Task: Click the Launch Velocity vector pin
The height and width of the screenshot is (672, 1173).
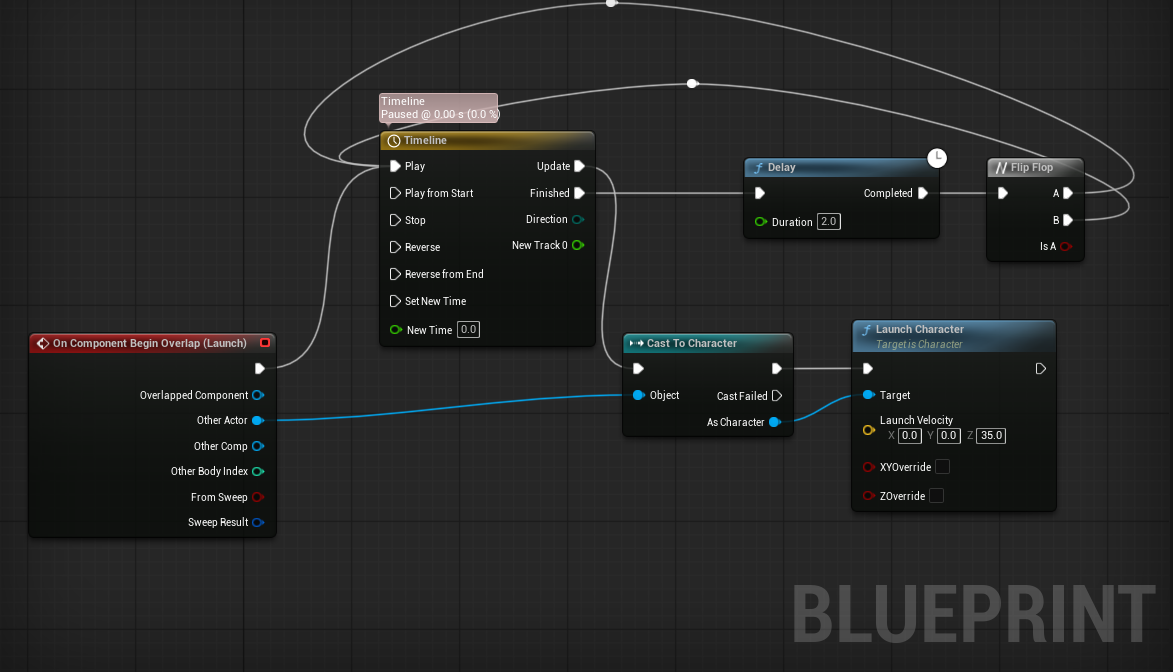Action: pyautogui.click(x=869, y=430)
